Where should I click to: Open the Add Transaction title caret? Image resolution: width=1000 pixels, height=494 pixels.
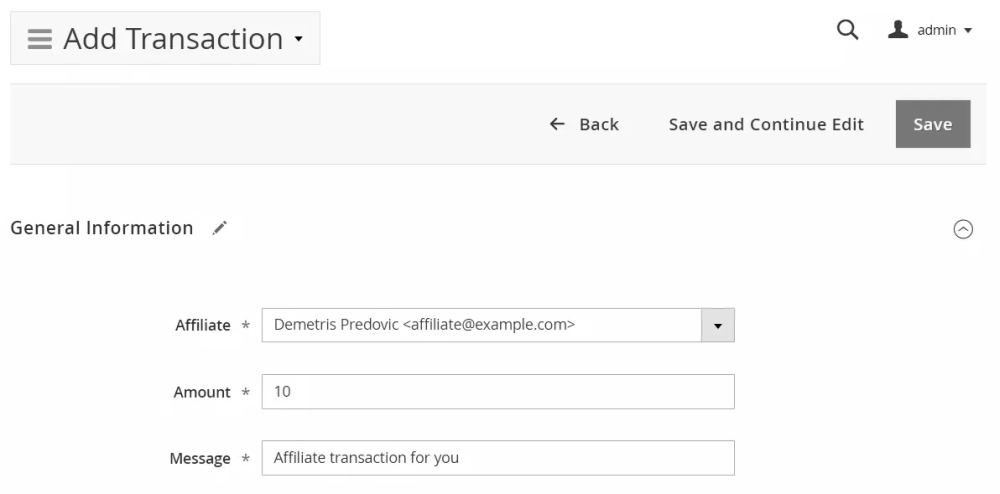(x=298, y=40)
